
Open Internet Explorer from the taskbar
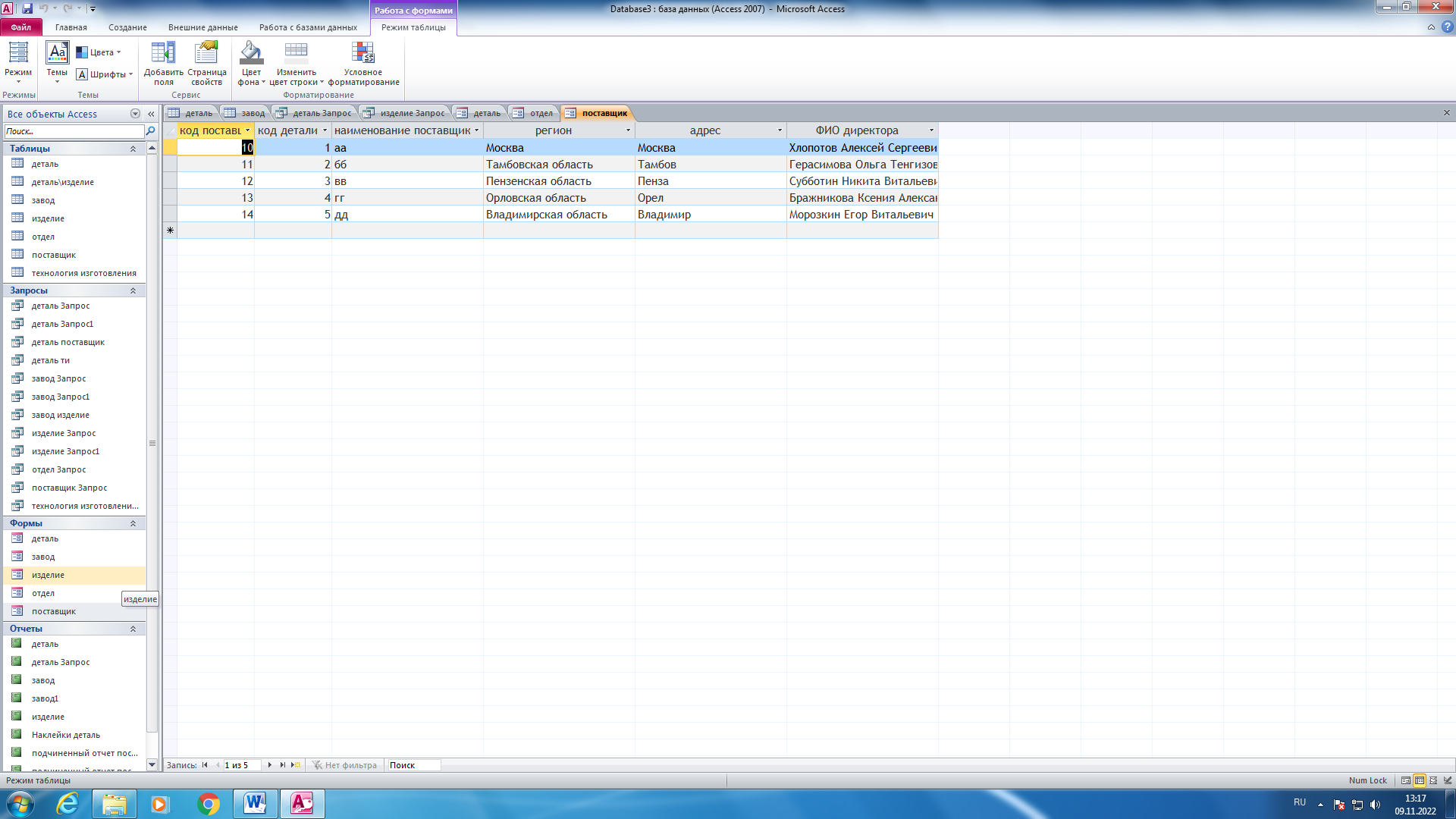coord(67,804)
